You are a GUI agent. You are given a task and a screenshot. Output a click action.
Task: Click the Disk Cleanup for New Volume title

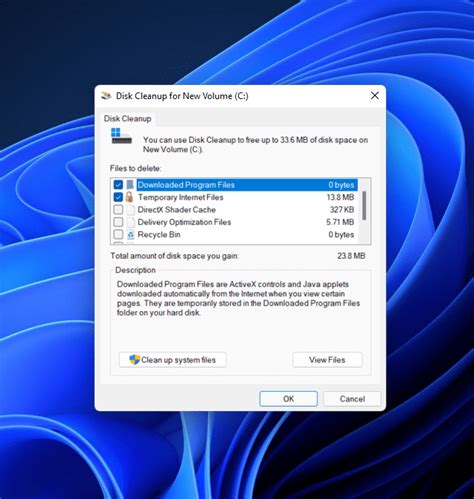pos(182,96)
